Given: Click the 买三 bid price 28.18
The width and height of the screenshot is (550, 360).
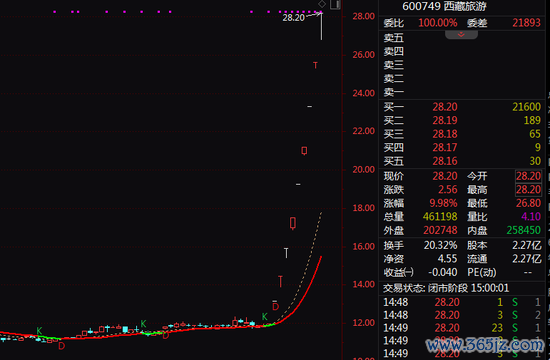Looking at the screenshot, I should click(445, 134).
